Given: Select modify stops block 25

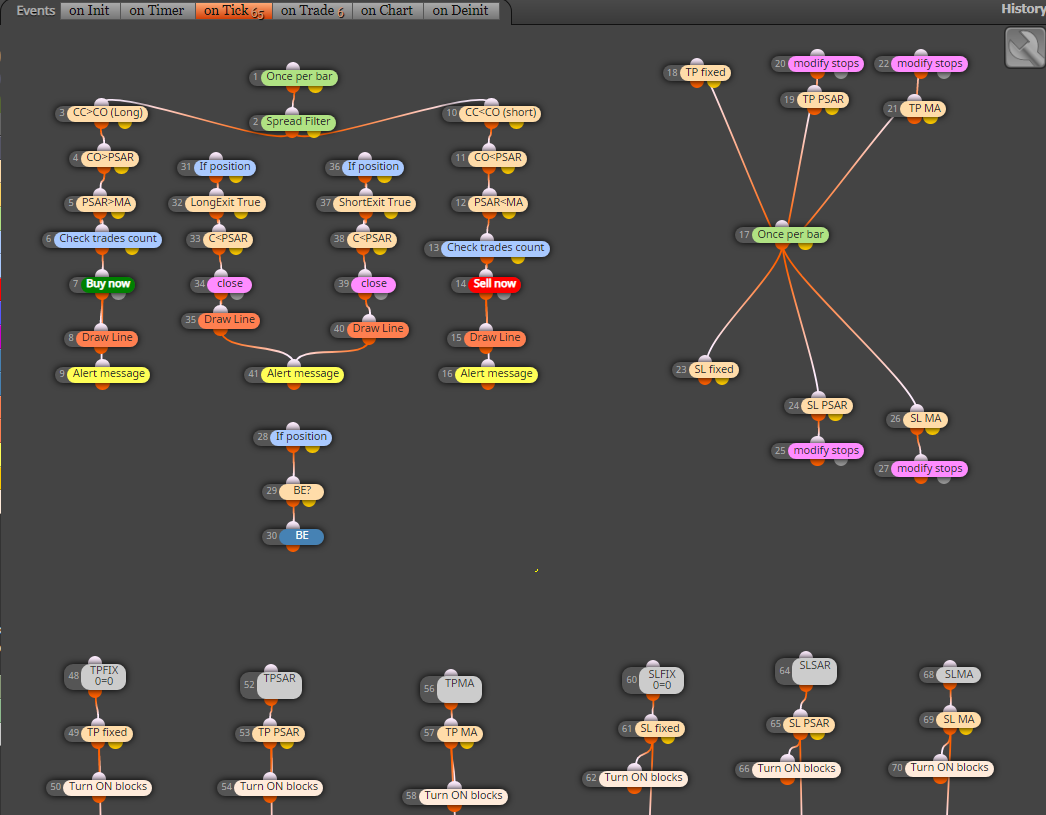Looking at the screenshot, I should 826,451.
